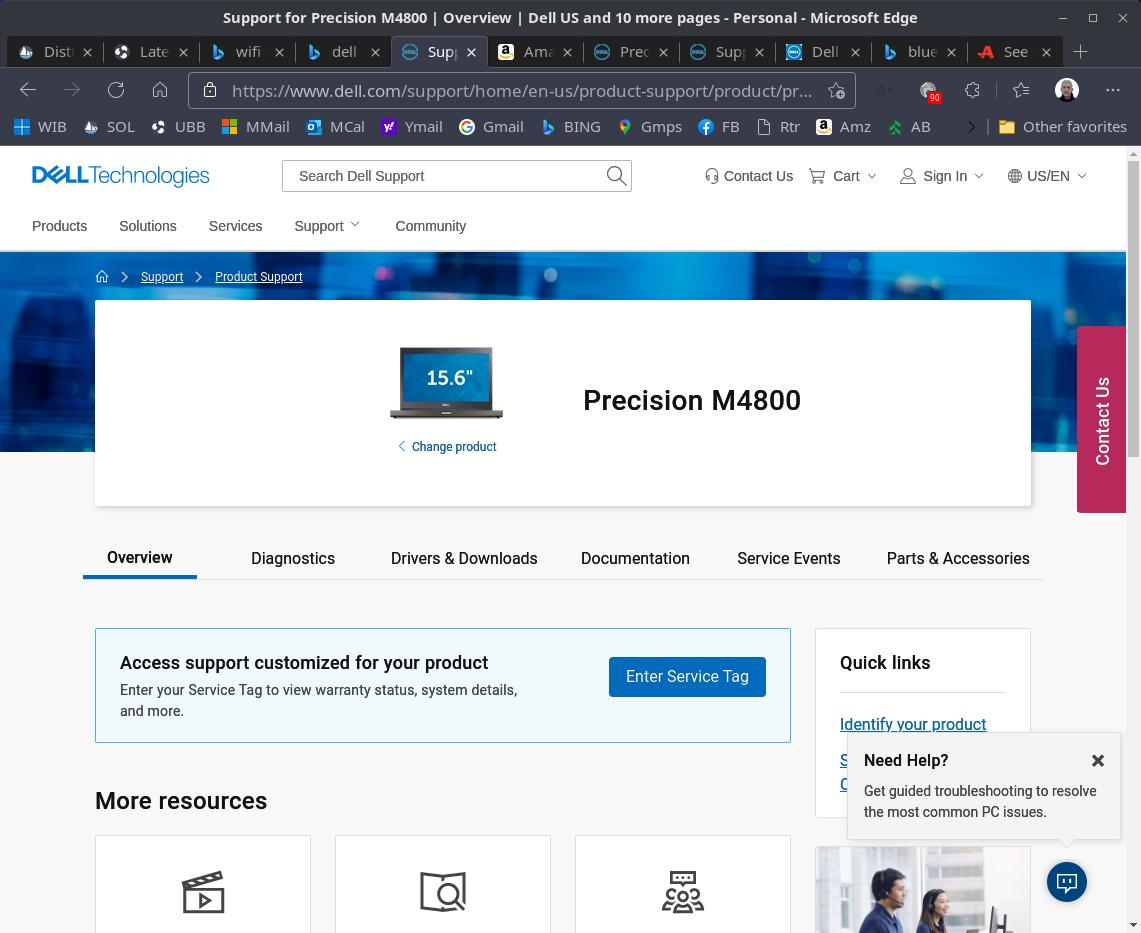Image resolution: width=1141 pixels, height=933 pixels.
Task: Click the manuals search book icon
Action: [443, 892]
